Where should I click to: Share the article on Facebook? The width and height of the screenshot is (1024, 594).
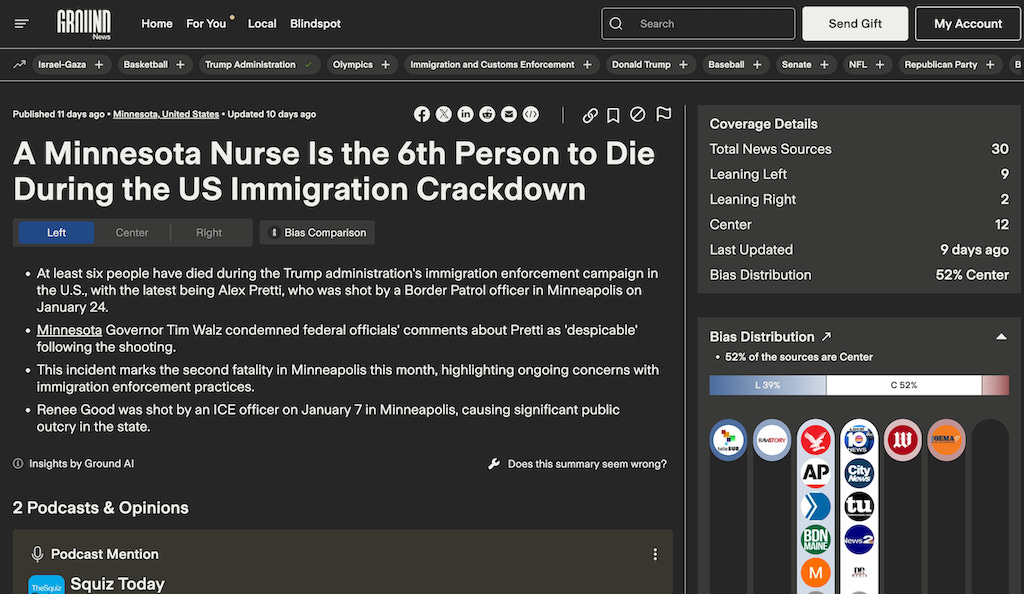pos(422,114)
